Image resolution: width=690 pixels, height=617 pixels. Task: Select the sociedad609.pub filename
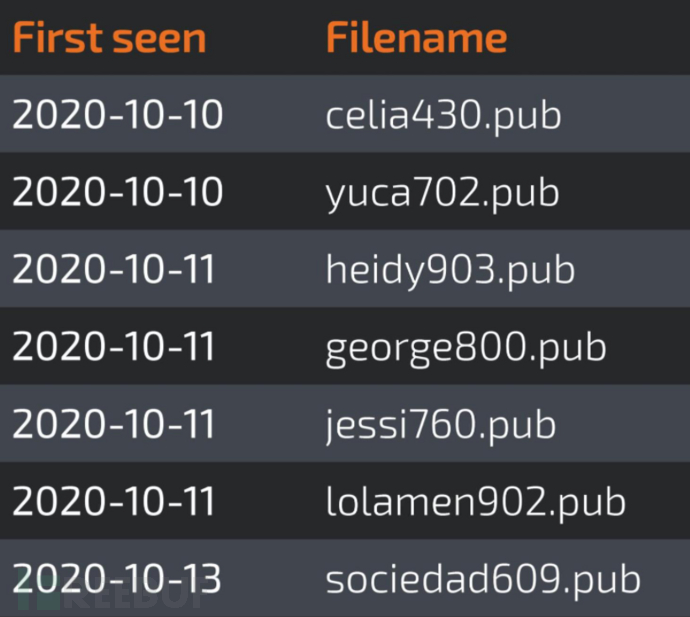[482, 579]
